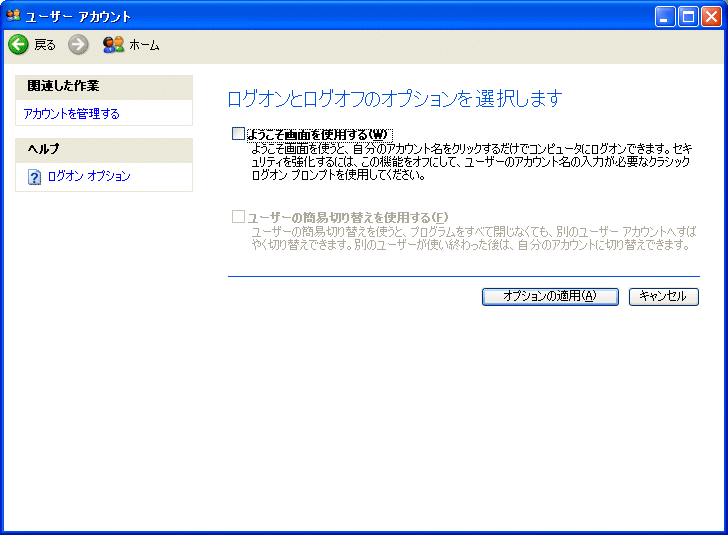The image size is (728, 535).
Task: Open the ログオン オプション help link
Action: [89, 176]
